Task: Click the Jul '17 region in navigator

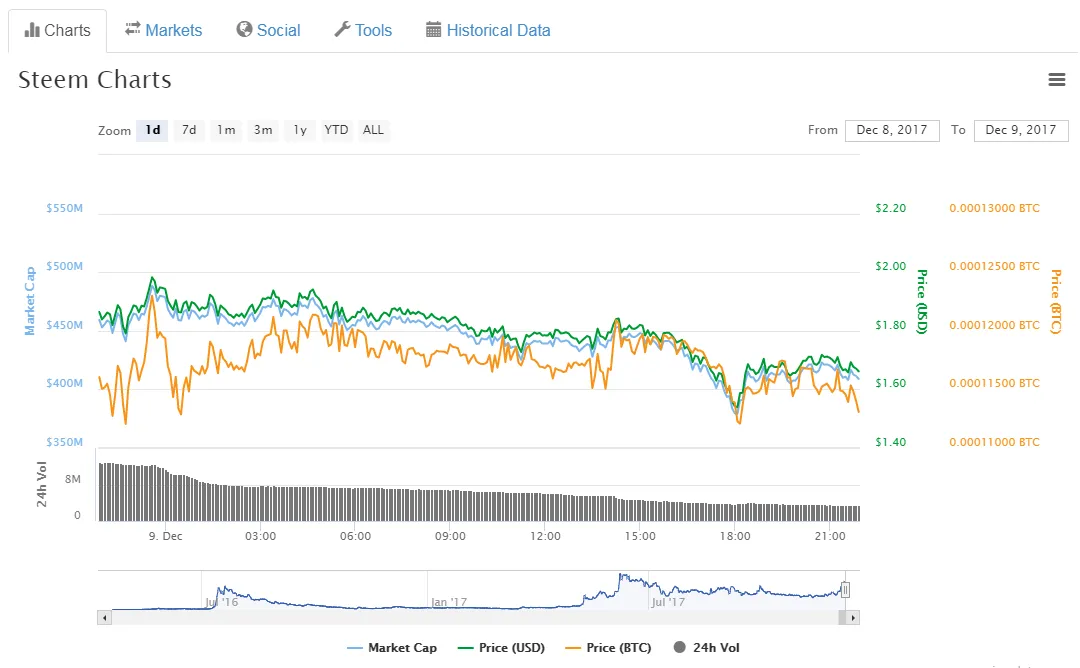Action: (668, 602)
